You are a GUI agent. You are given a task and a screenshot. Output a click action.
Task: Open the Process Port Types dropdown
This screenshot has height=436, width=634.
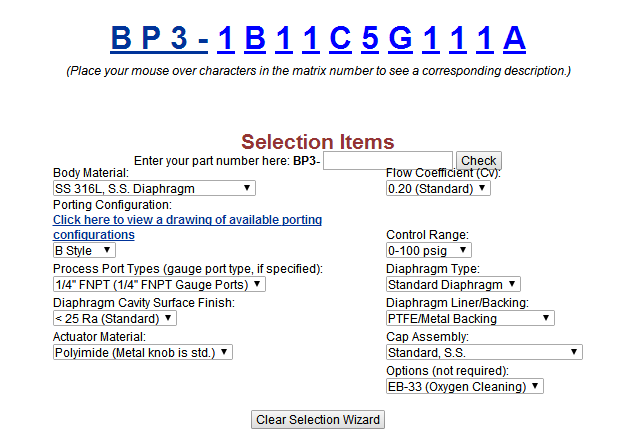coord(159,284)
